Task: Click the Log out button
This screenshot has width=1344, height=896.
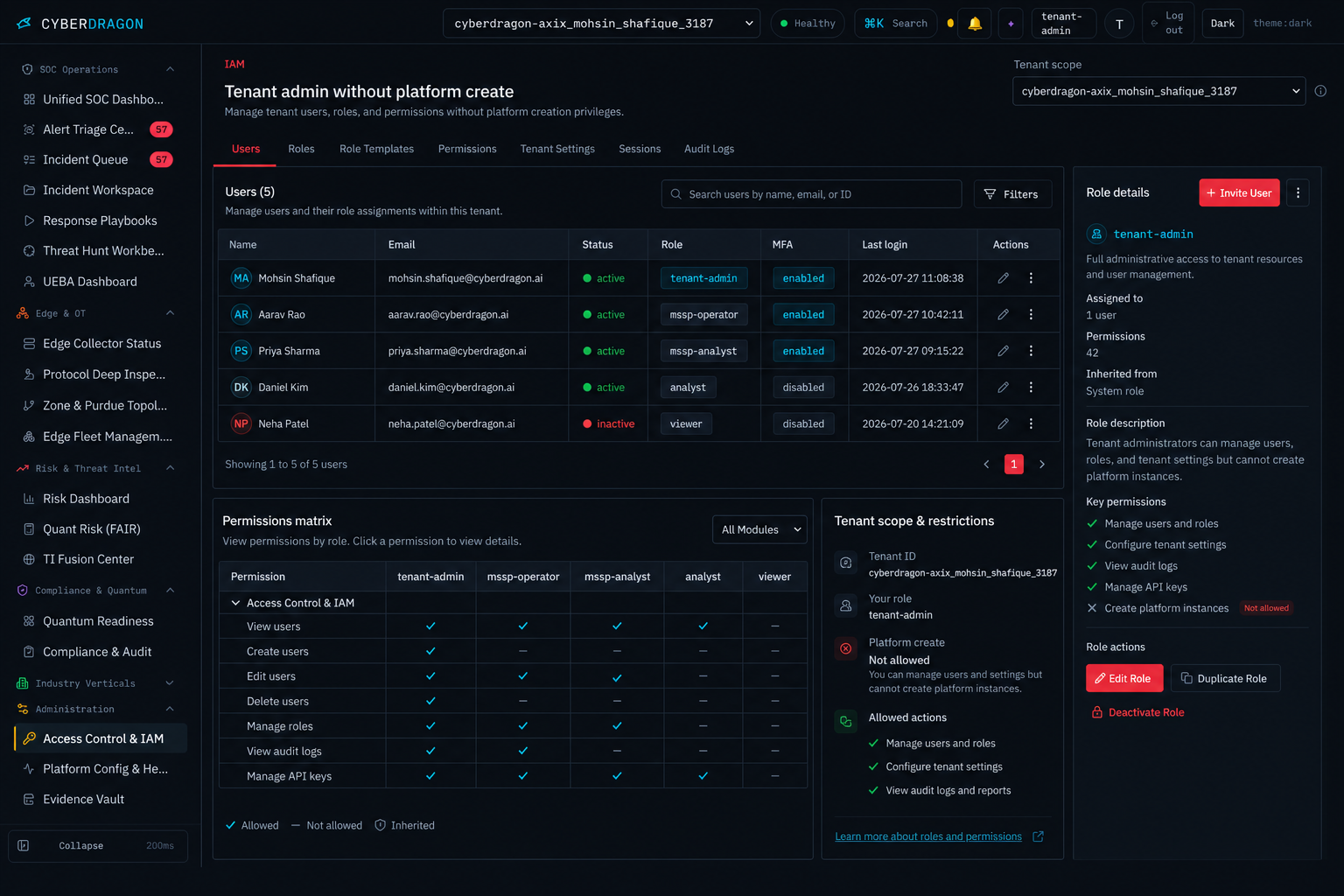Action: coord(1168,24)
